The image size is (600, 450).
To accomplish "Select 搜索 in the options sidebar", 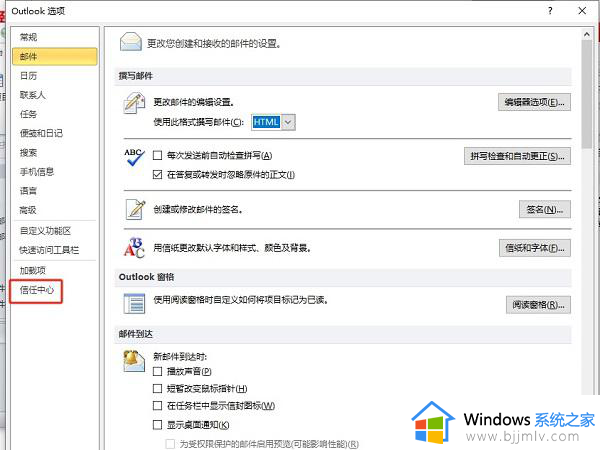I will 55,153.
